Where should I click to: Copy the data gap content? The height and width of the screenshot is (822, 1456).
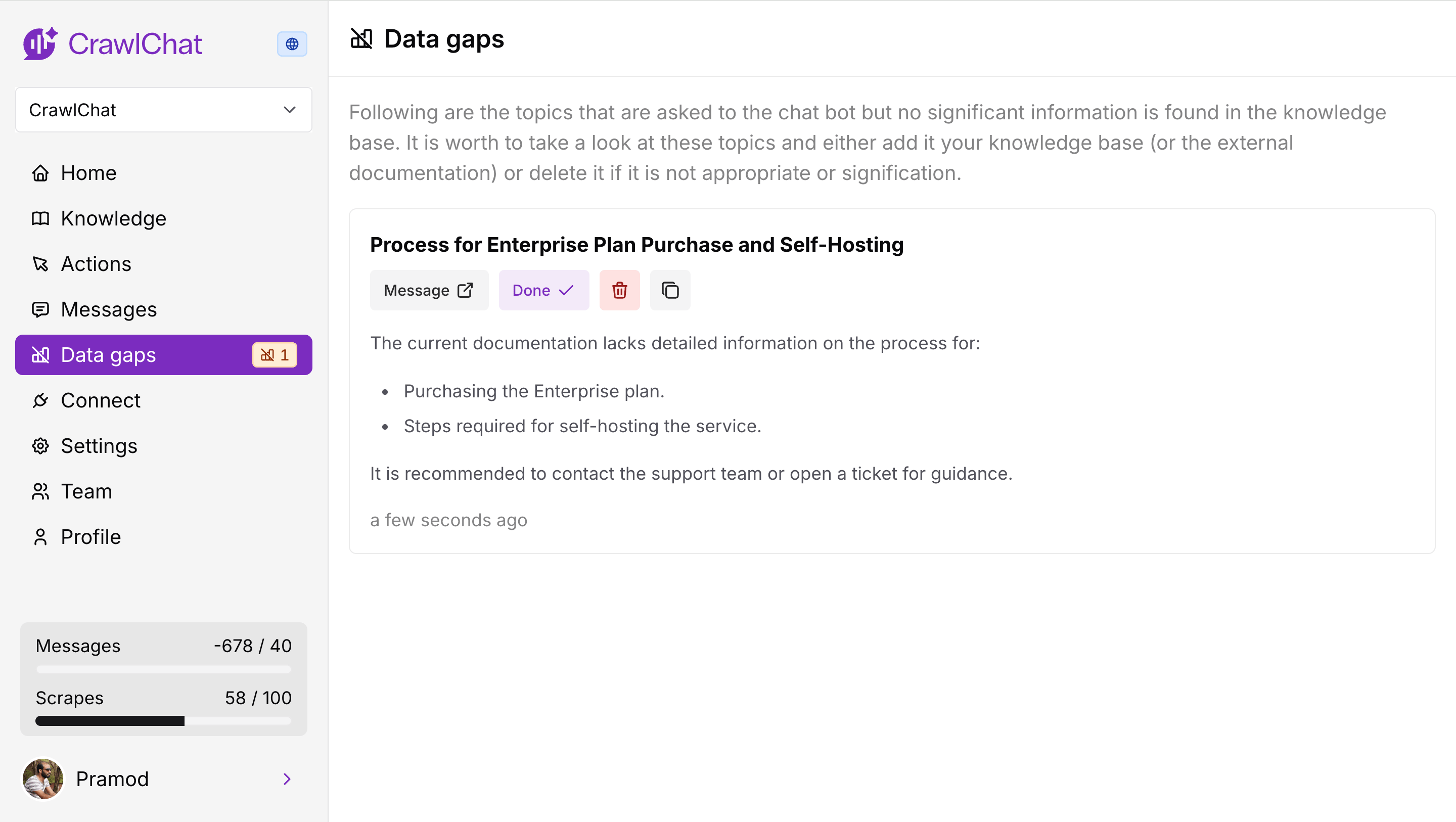tap(670, 290)
